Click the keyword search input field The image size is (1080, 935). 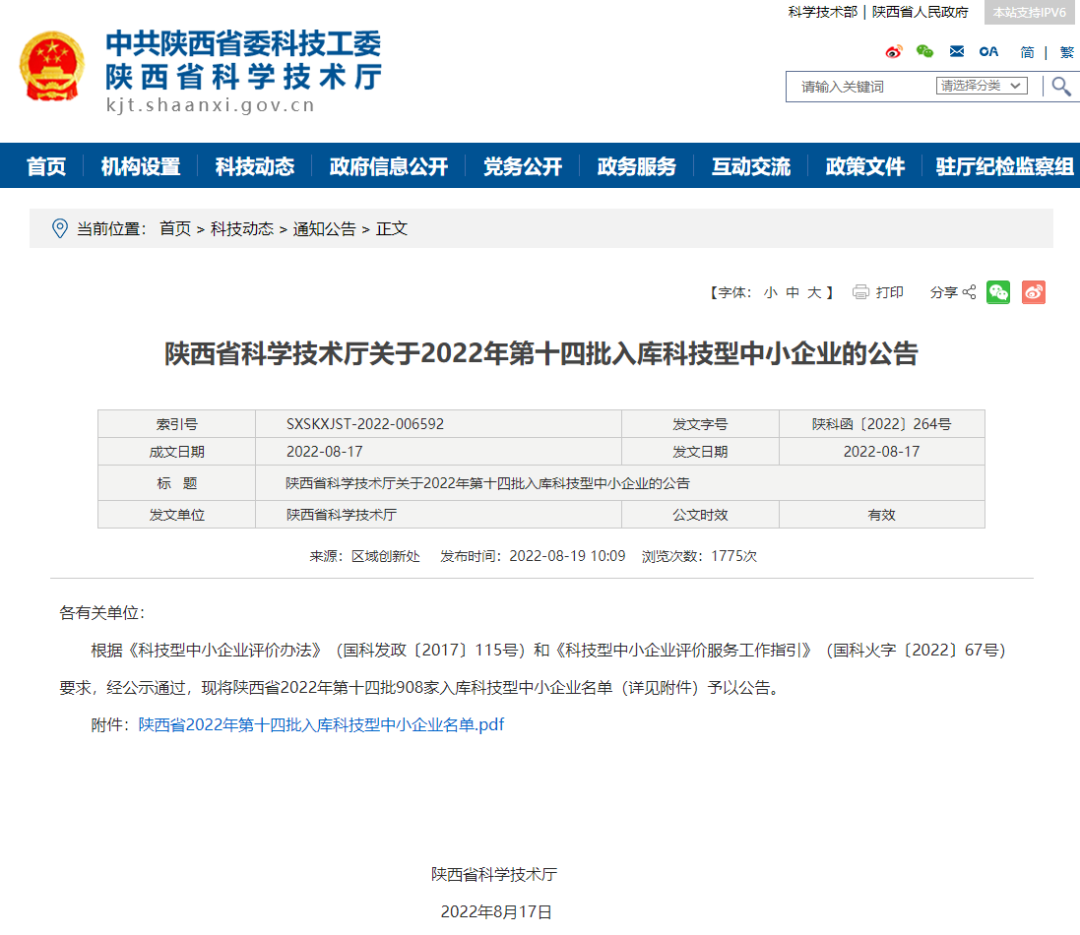pyautogui.click(x=862, y=87)
